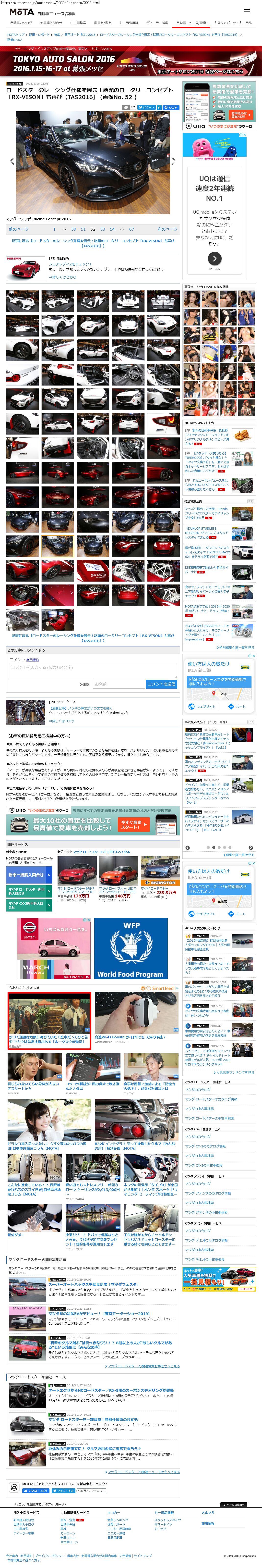Select the 自動車ニュース/記事 navigation tab
The height and width of the screenshot is (1568, 262).
[x=191, y=23]
